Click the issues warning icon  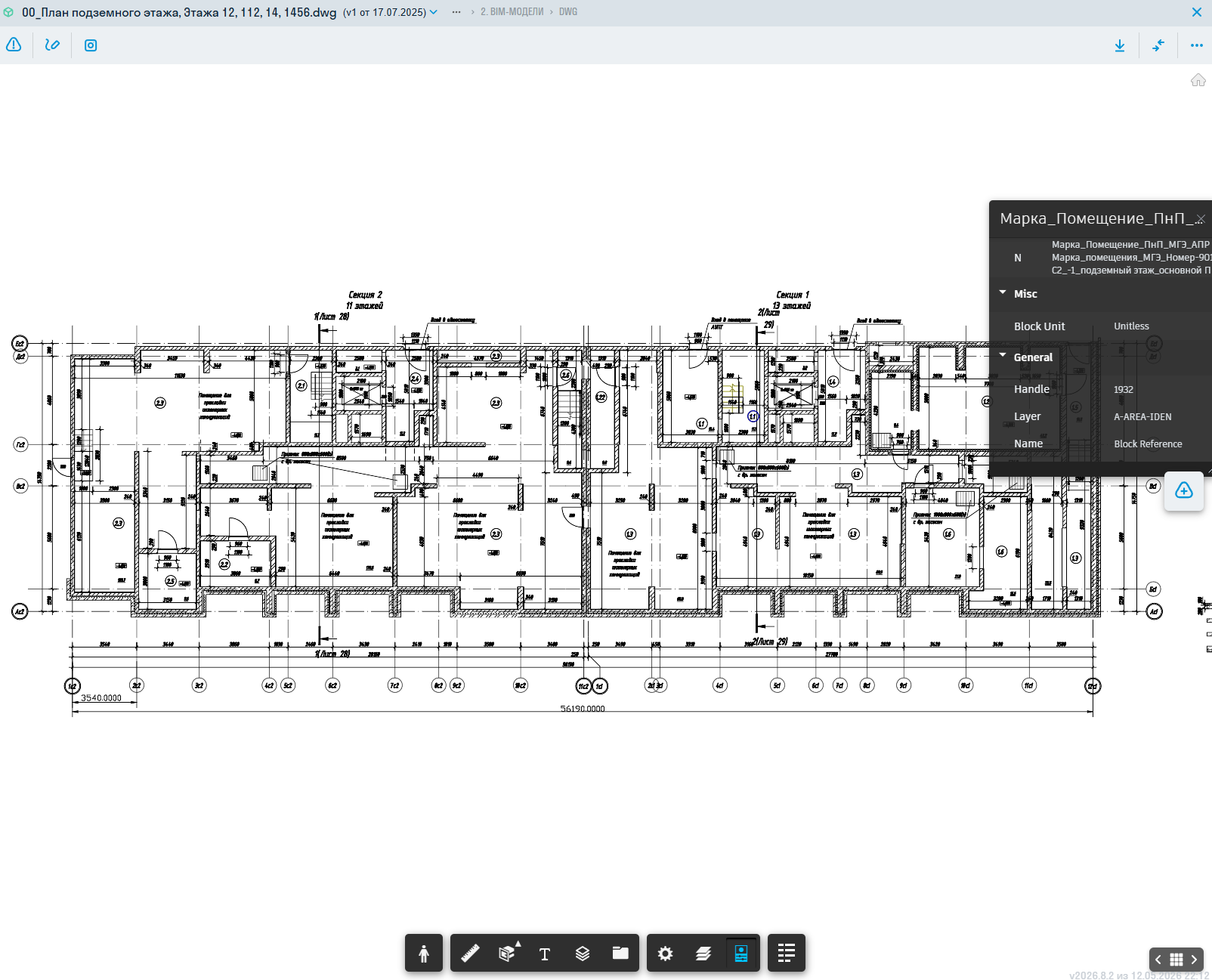[14, 45]
